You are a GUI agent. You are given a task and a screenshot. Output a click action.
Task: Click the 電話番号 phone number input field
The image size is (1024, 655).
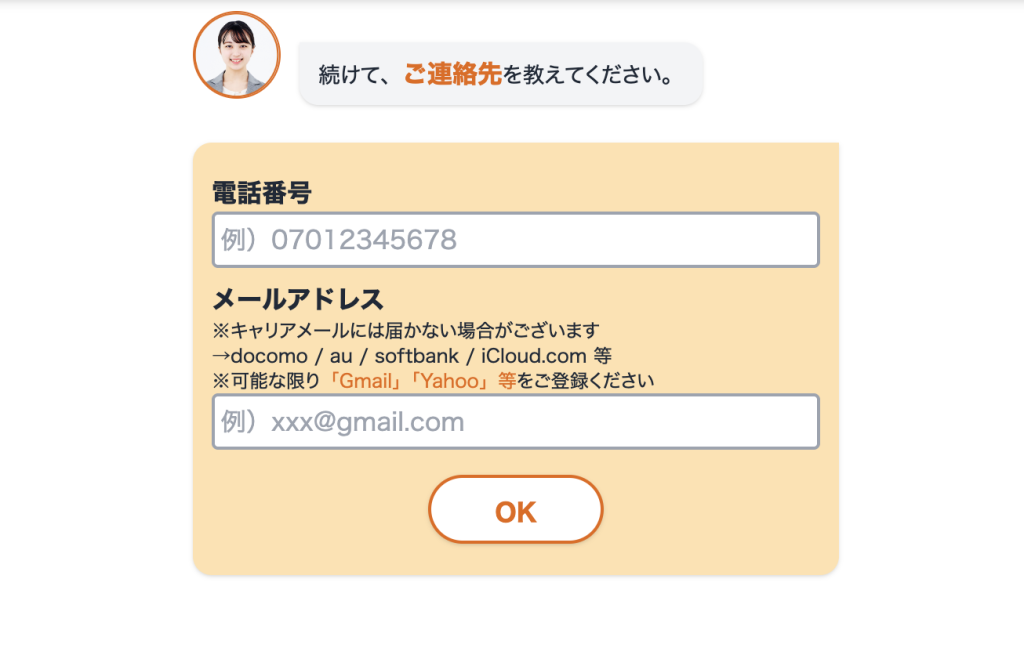[x=516, y=240]
